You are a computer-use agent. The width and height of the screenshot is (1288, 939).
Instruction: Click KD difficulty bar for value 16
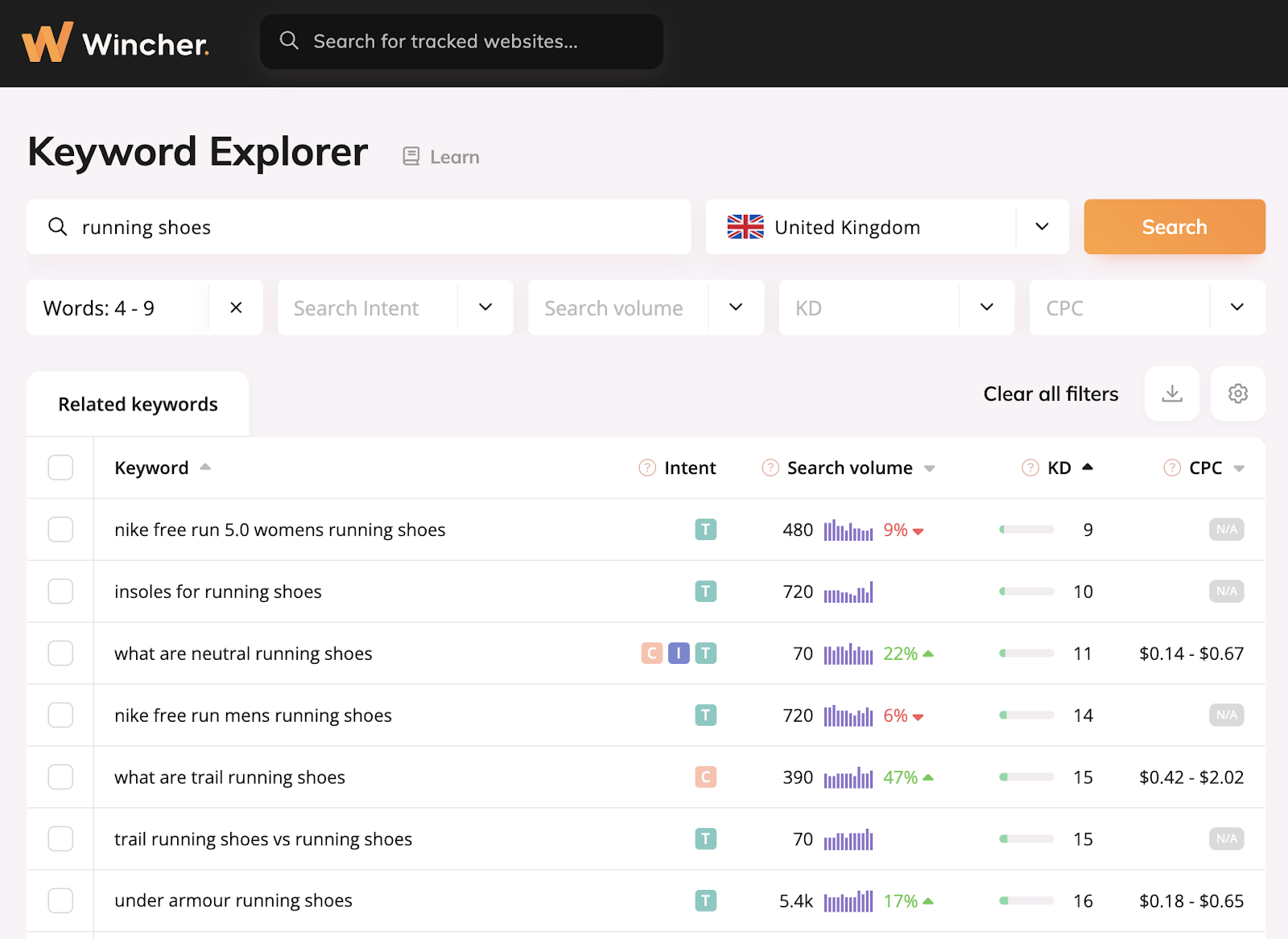1026,900
